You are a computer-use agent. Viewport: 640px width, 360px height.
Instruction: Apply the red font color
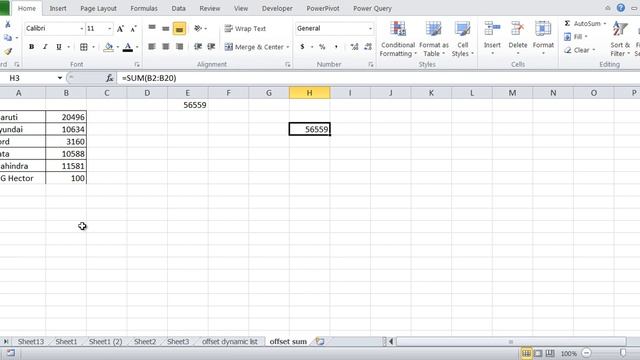[128, 47]
